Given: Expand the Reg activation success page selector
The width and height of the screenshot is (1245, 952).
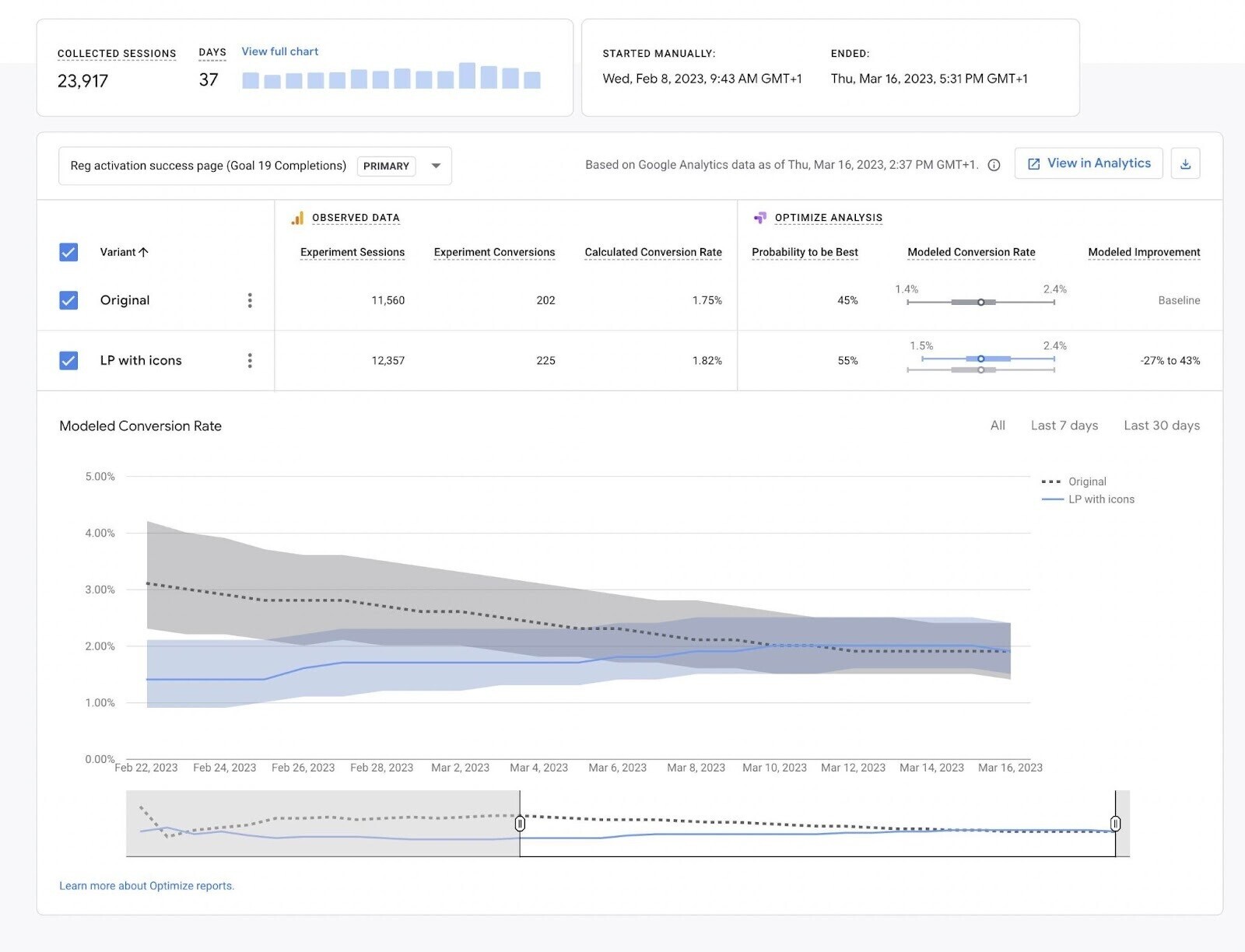Looking at the screenshot, I should click(x=209, y=166).
